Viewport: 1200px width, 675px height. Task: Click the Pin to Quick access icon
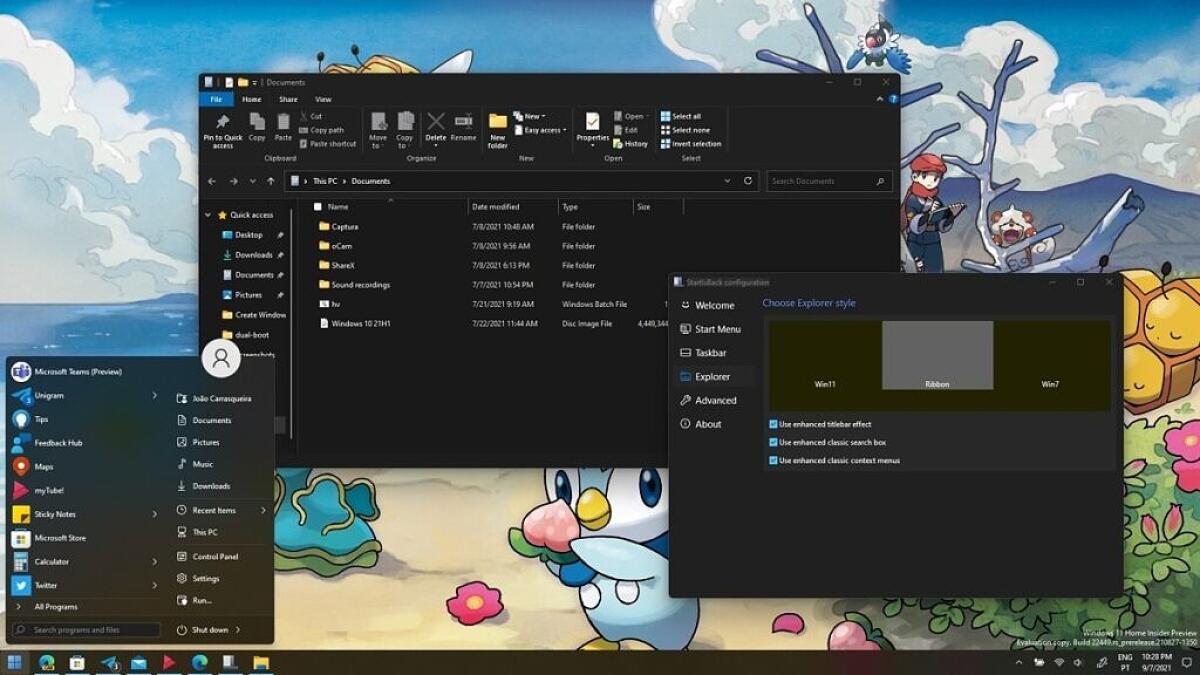(x=221, y=125)
